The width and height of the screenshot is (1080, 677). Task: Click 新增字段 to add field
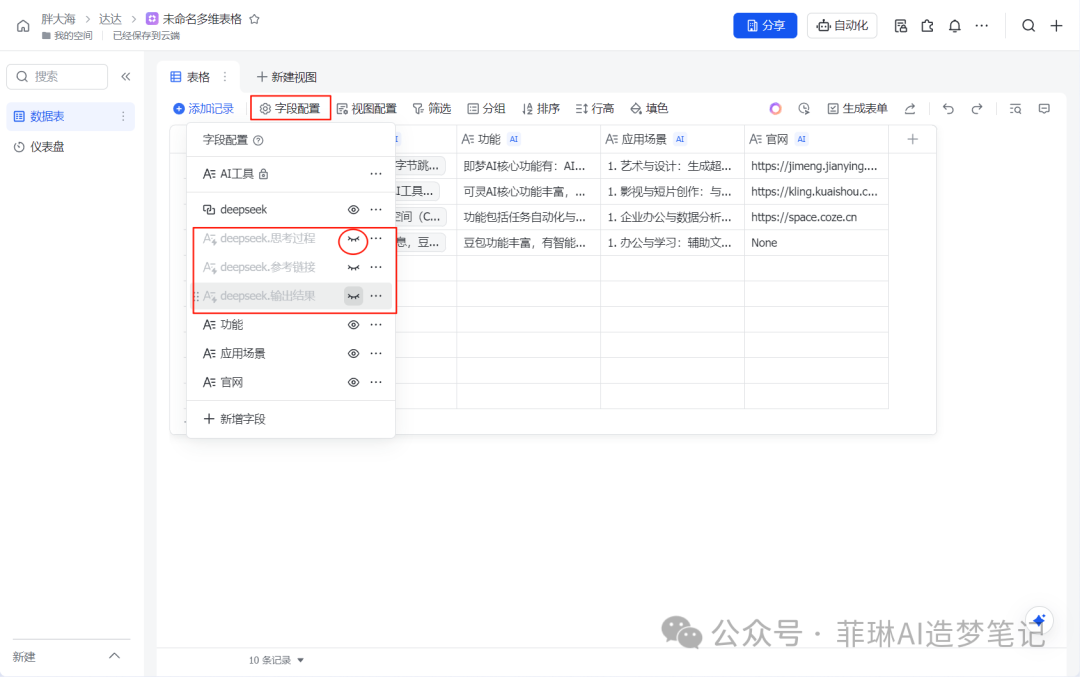point(235,419)
